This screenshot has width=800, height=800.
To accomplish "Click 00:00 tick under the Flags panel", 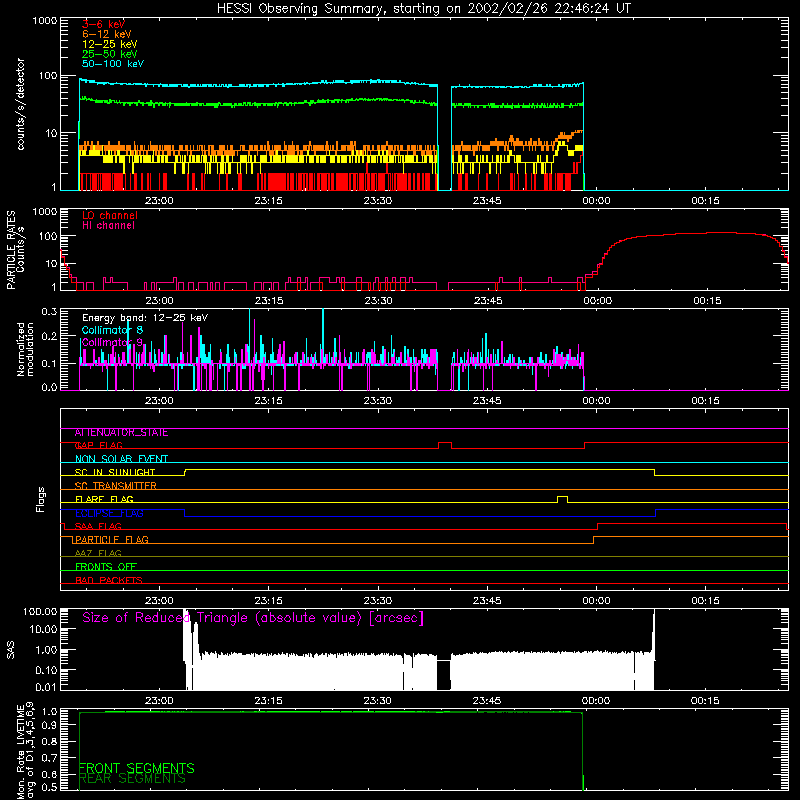I will click(596, 601).
